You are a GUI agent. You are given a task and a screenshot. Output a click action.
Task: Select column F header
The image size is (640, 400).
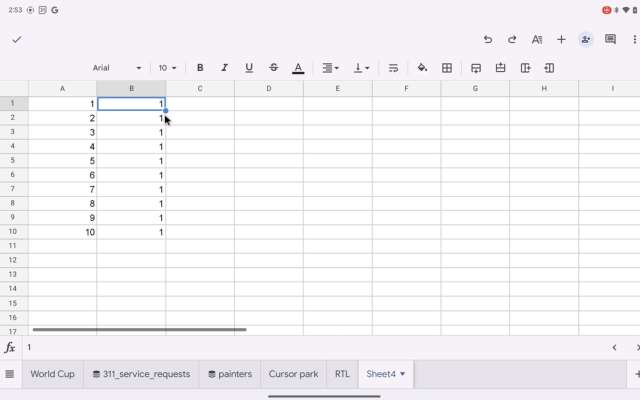406,89
